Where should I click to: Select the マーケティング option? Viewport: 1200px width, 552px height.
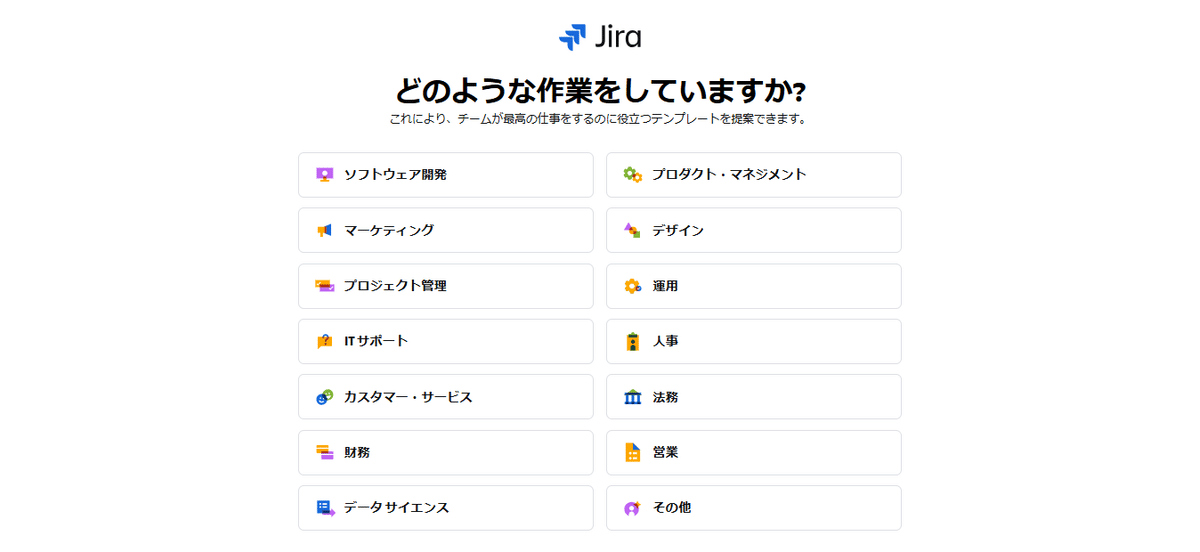(x=446, y=230)
